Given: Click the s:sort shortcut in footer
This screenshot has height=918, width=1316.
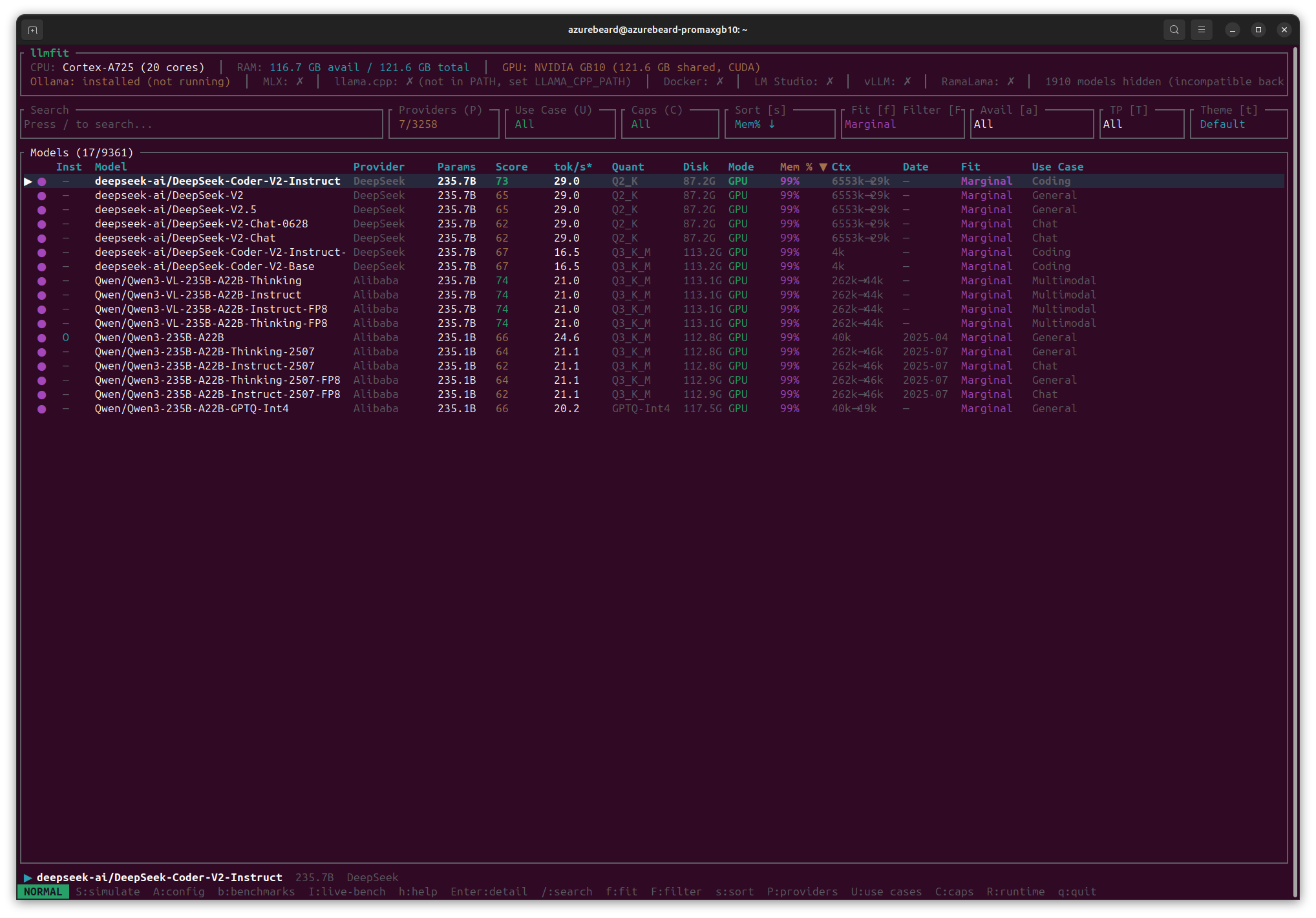Looking at the screenshot, I should pyautogui.click(x=734, y=892).
